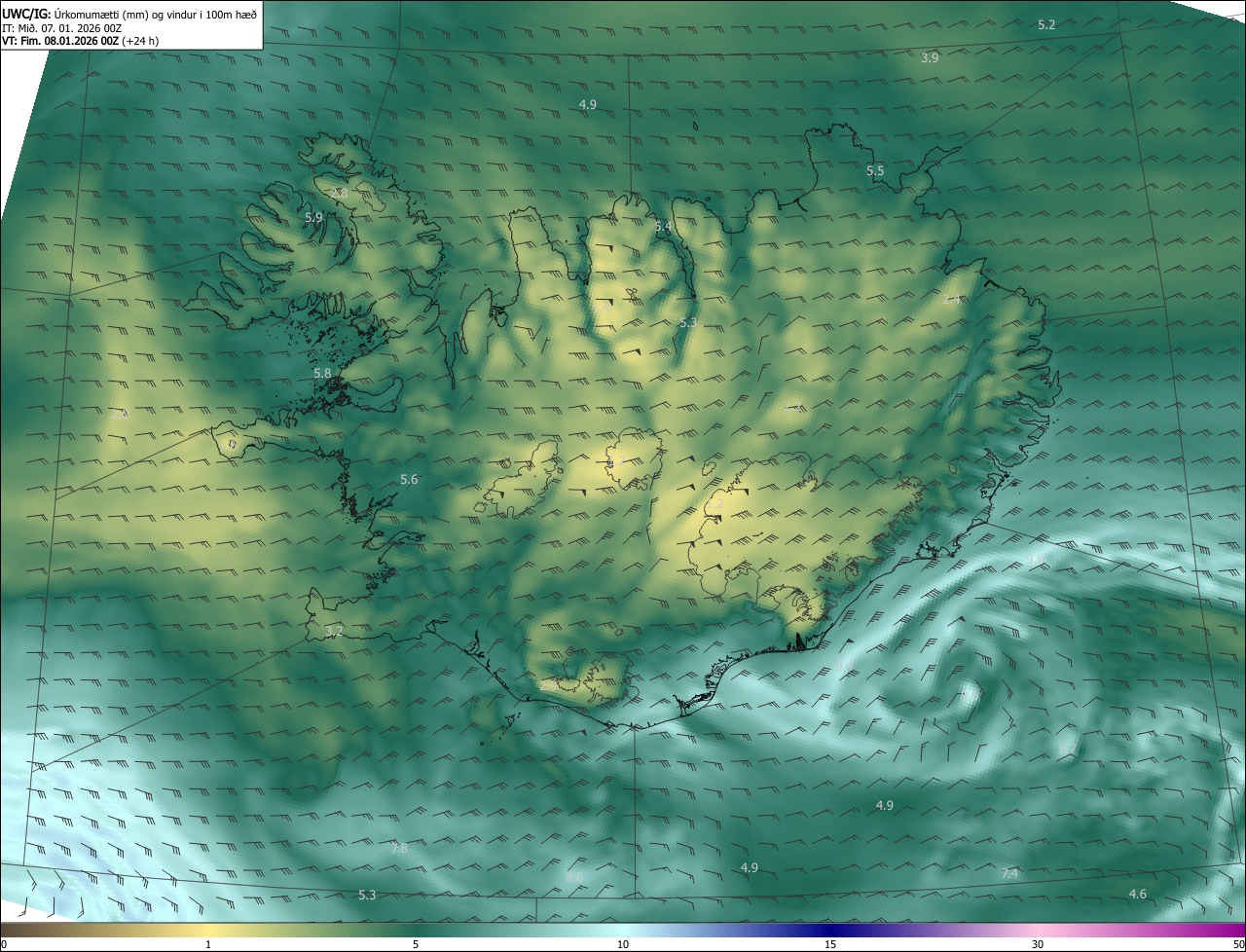1246x952 pixels.
Task: Click the color scale tick label 10
Action: [623, 945]
